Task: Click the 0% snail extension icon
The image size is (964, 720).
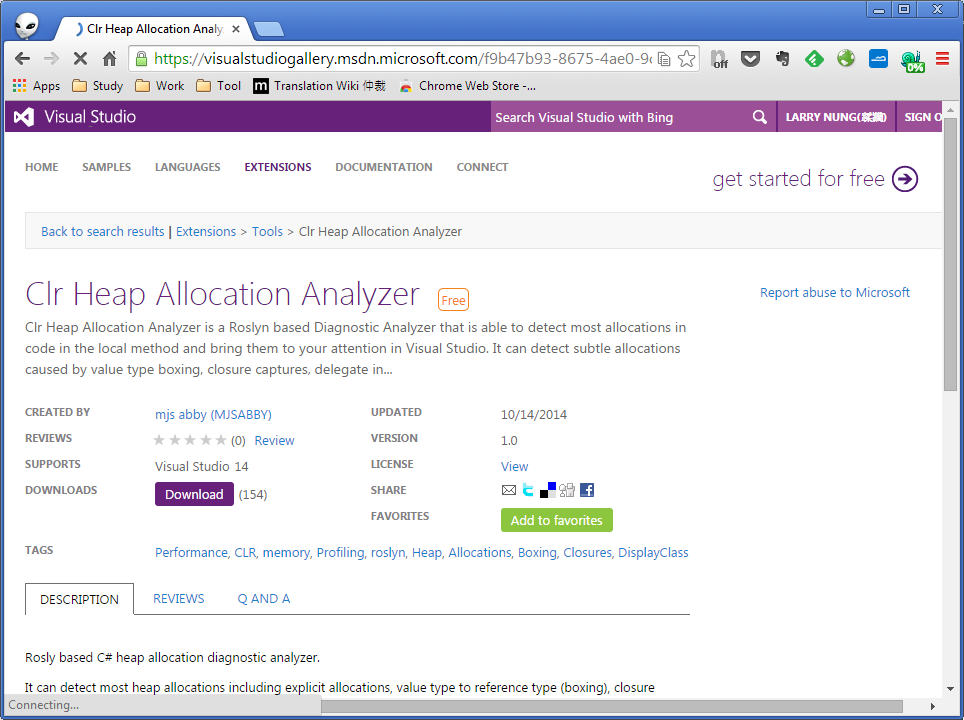Action: click(x=912, y=61)
